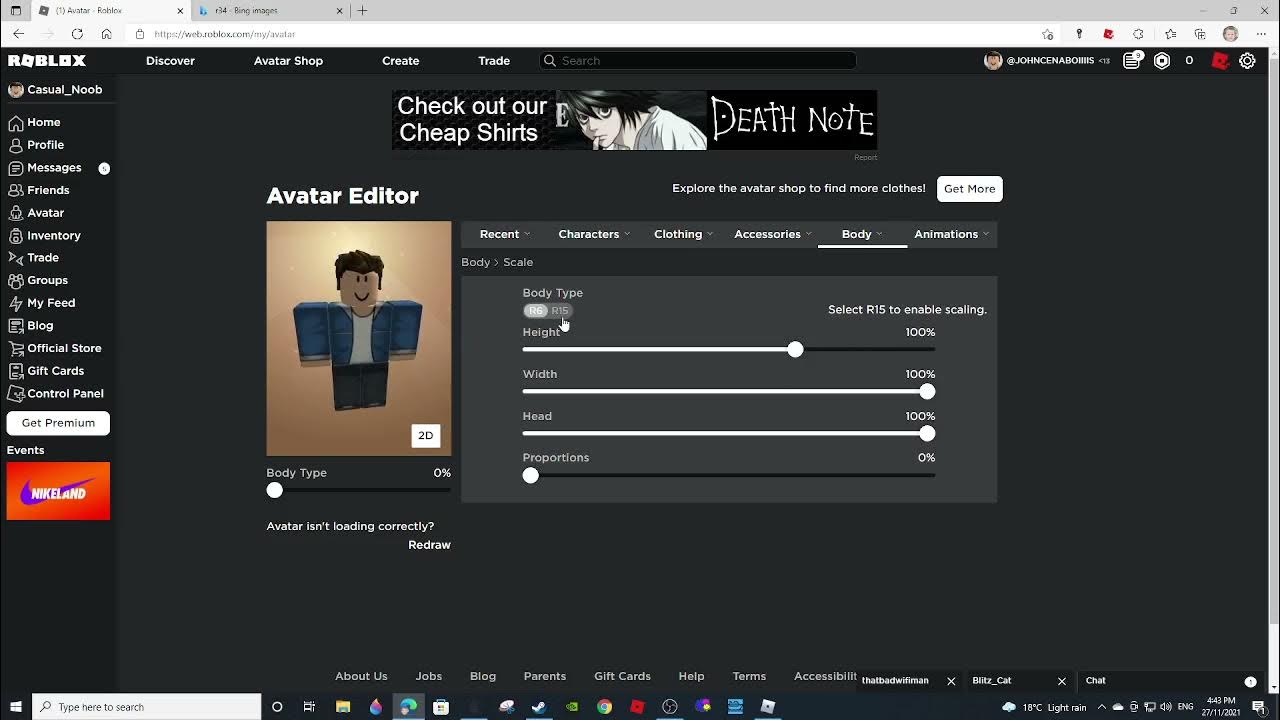Open Trade in the top navigation
The height and width of the screenshot is (720, 1280).
coord(494,61)
